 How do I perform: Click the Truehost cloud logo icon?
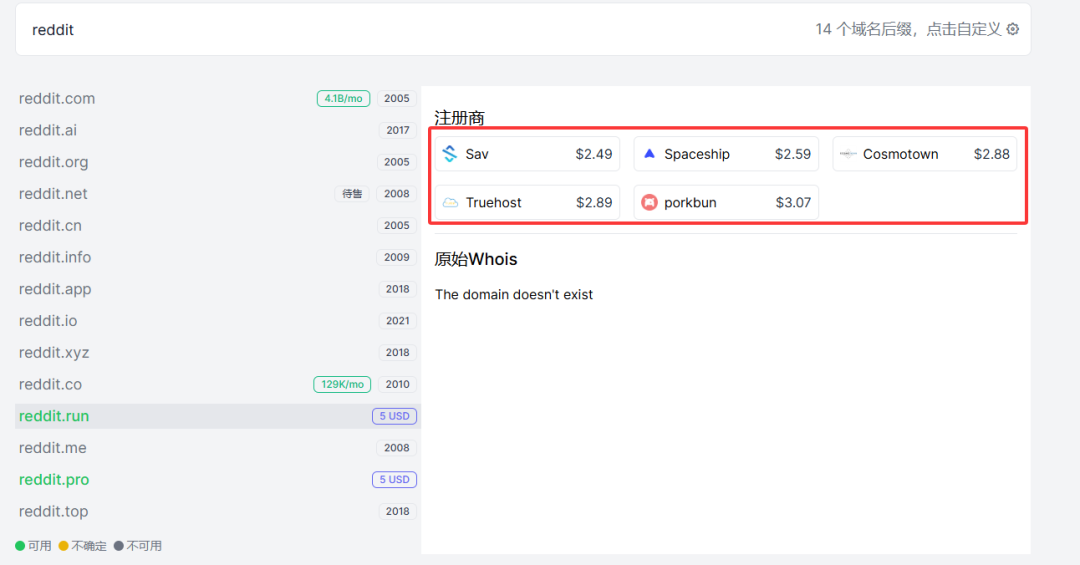tap(450, 203)
